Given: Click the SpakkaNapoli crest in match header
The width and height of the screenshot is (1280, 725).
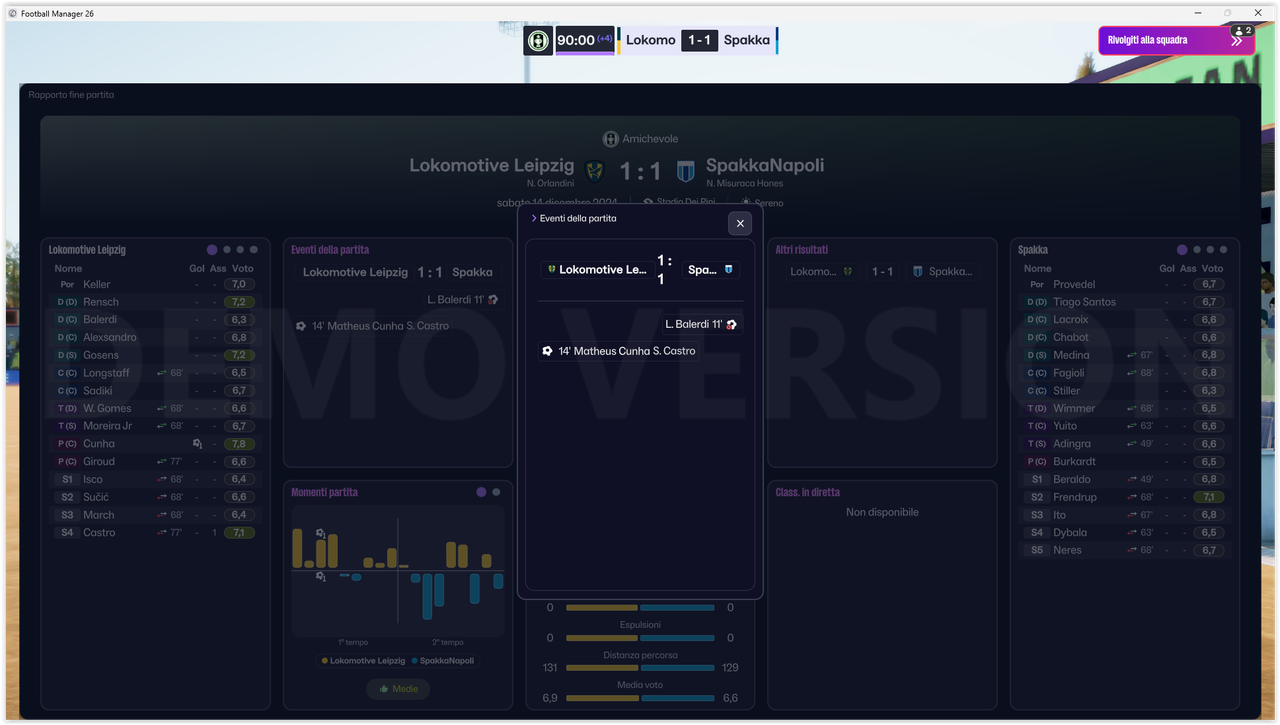Looking at the screenshot, I should pyautogui.click(x=685, y=171).
